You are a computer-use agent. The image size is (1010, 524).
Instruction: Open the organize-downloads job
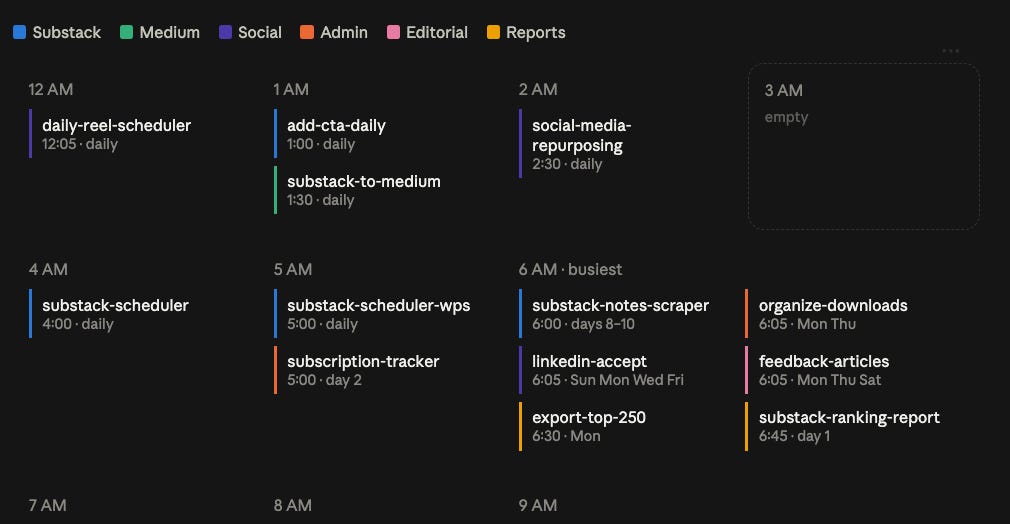[827, 314]
